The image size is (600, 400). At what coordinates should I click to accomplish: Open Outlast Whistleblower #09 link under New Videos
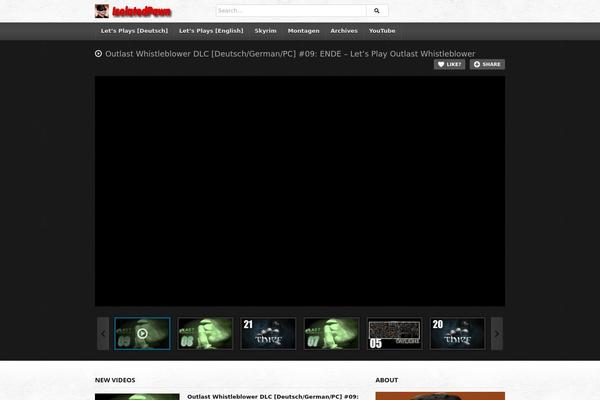click(273, 397)
